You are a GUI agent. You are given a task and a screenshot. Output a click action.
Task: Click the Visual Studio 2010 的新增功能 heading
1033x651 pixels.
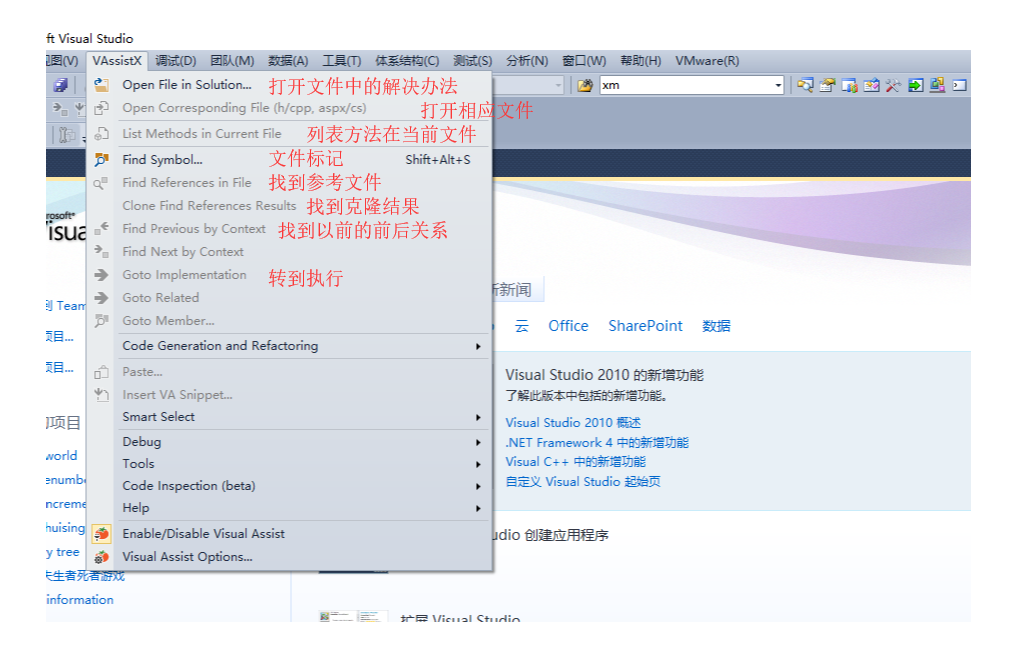(x=604, y=375)
